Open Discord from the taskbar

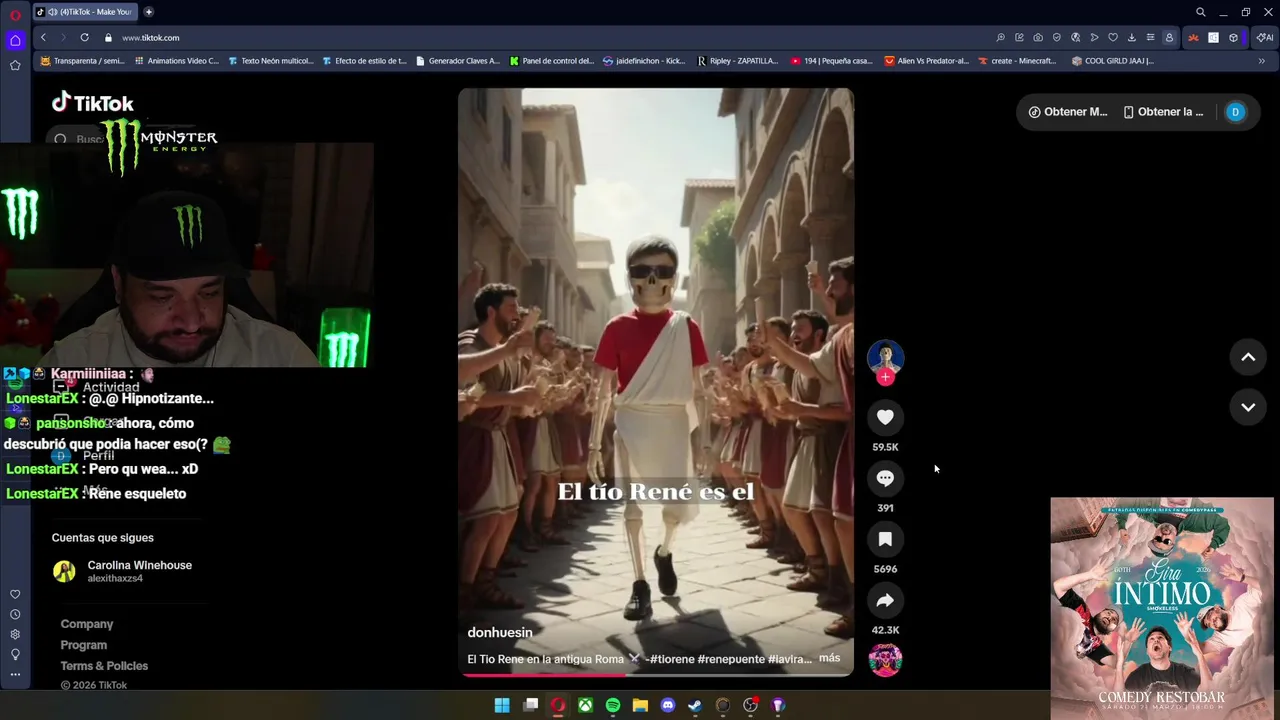click(668, 705)
